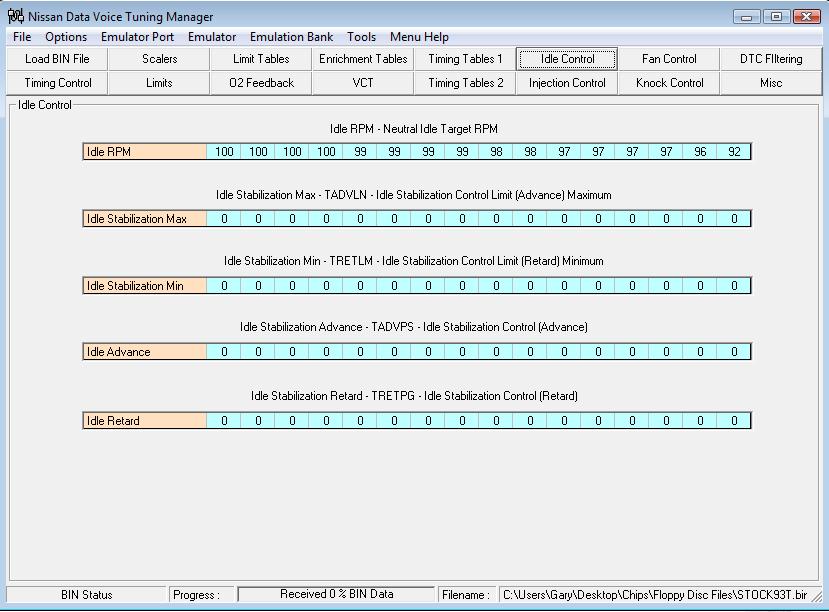Viewport: 829px width, 612px height.
Task: Select the Fan Control tab
Action: (x=669, y=59)
